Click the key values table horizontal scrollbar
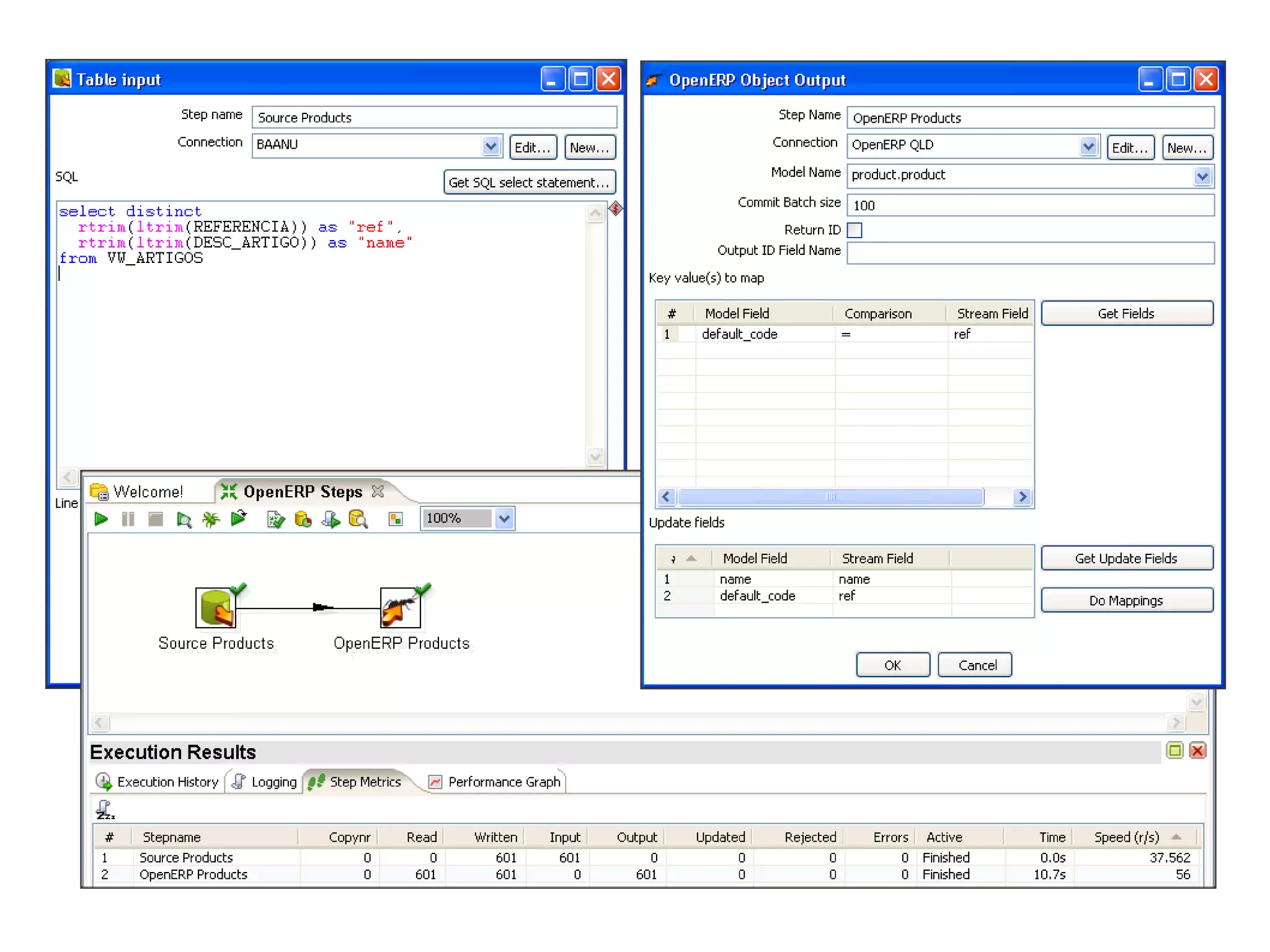Viewport: 1270px width, 952px height. click(x=830, y=497)
